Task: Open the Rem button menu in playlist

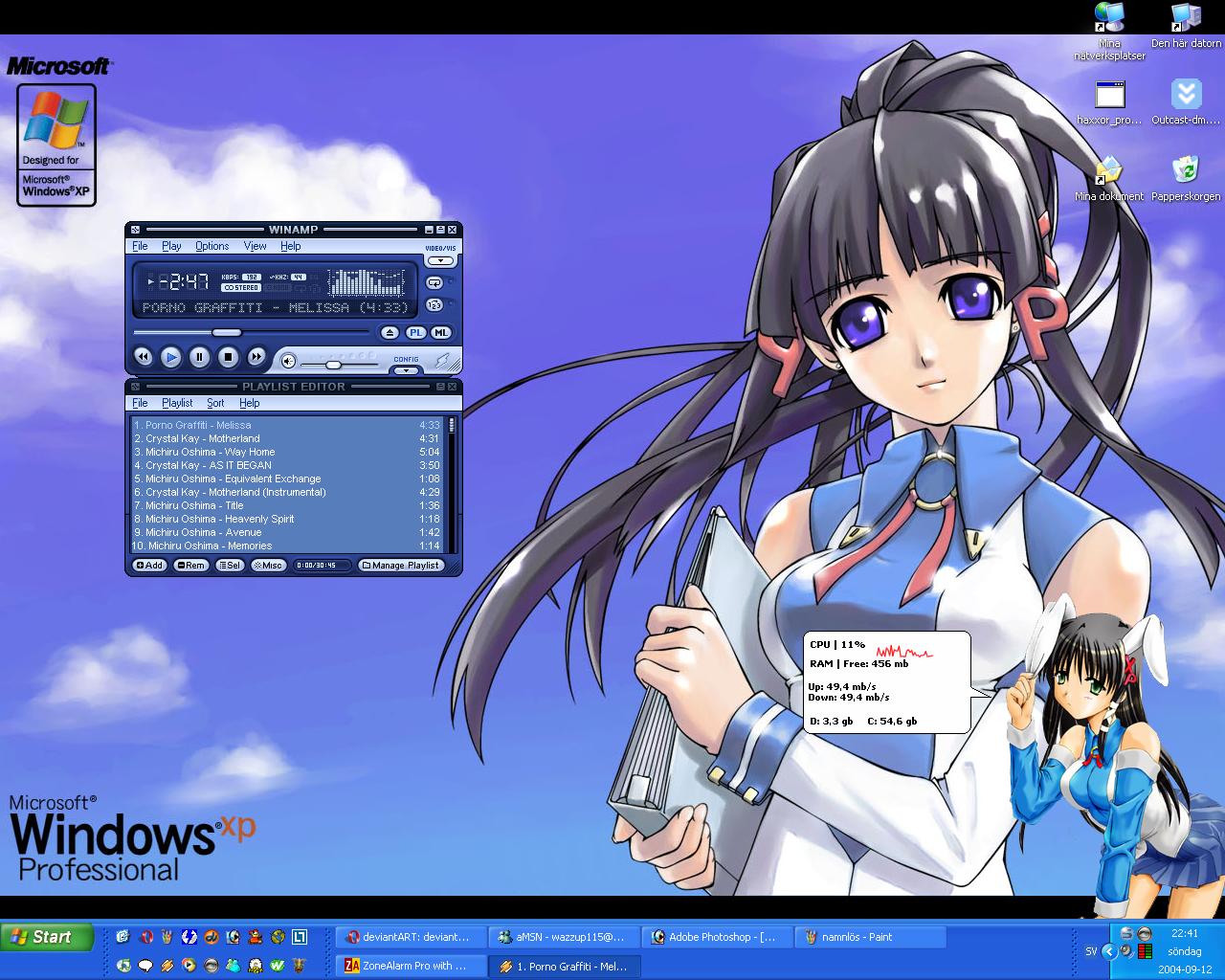Action: (x=190, y=566)
